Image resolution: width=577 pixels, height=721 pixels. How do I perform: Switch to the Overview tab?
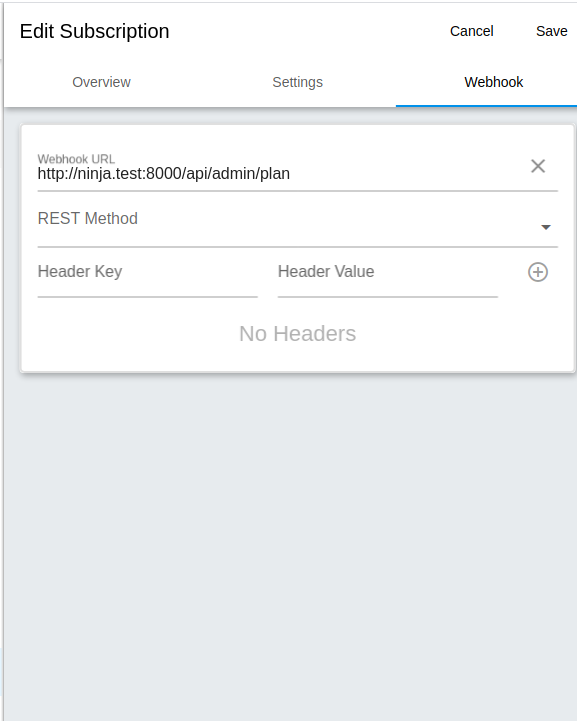click(101, 82)
